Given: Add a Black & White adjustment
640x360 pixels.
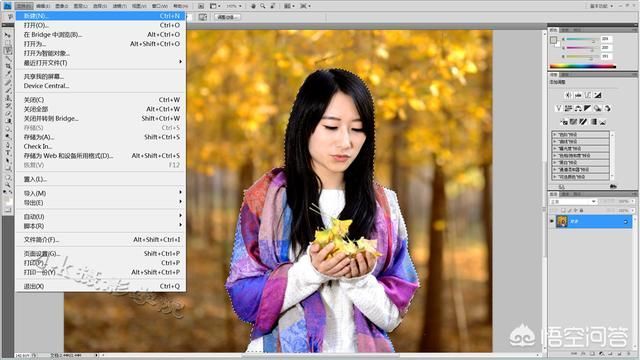Looking at the screenshot, I should pos(587,108).
